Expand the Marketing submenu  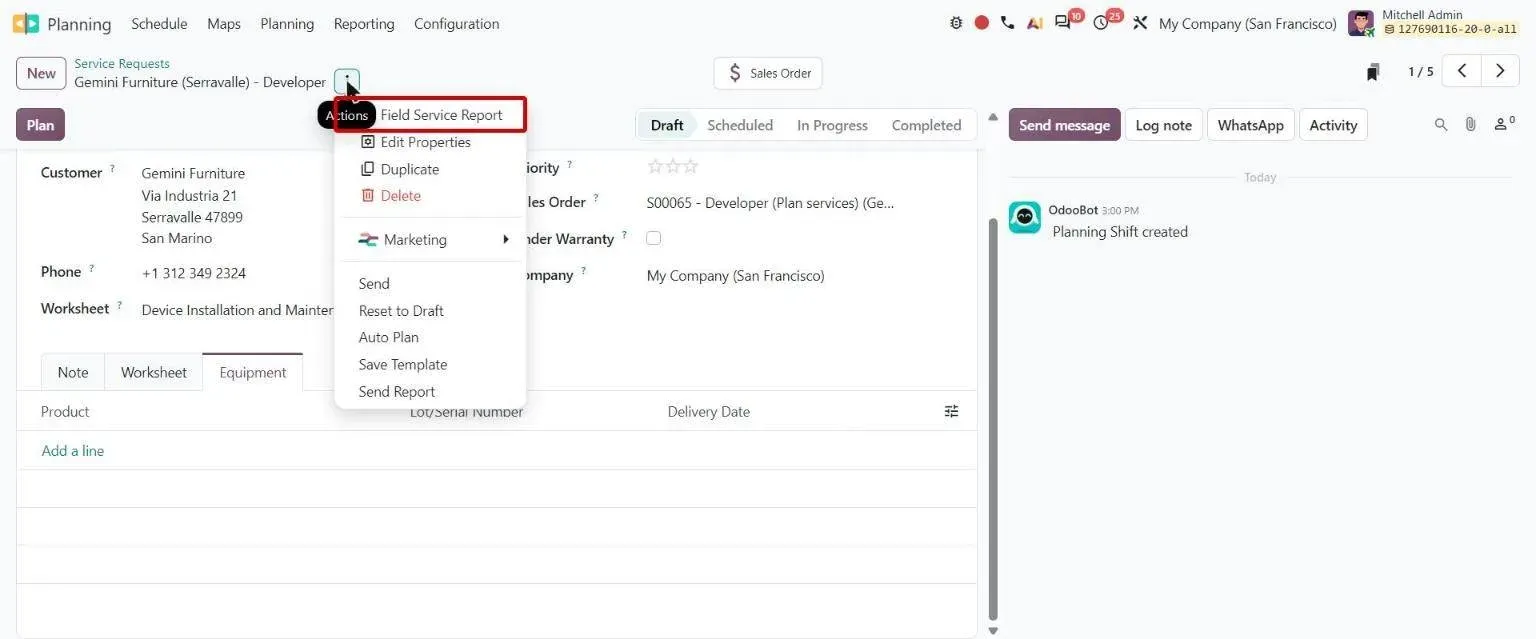[430, 240]
